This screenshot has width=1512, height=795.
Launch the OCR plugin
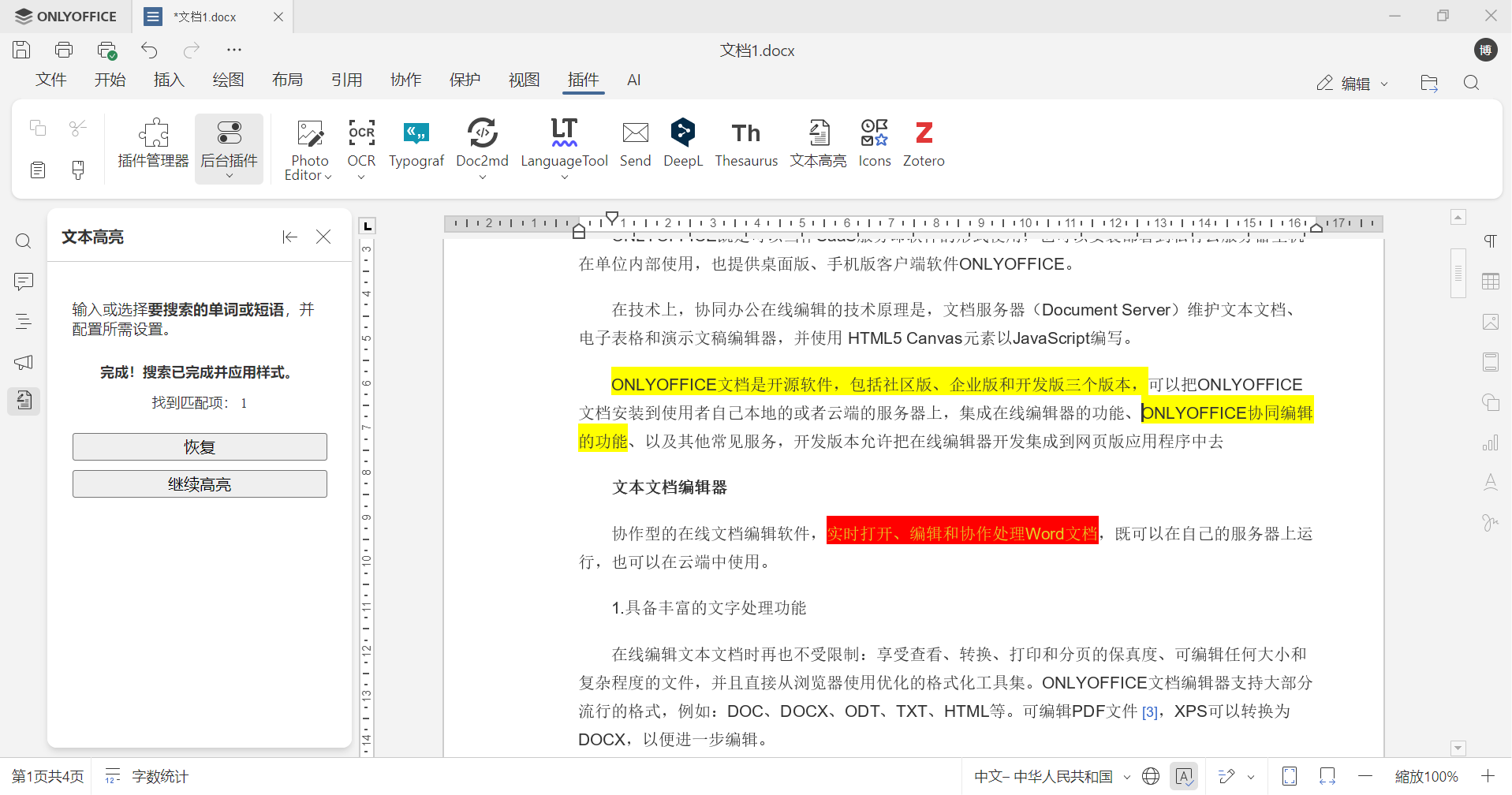click(361, 142)
